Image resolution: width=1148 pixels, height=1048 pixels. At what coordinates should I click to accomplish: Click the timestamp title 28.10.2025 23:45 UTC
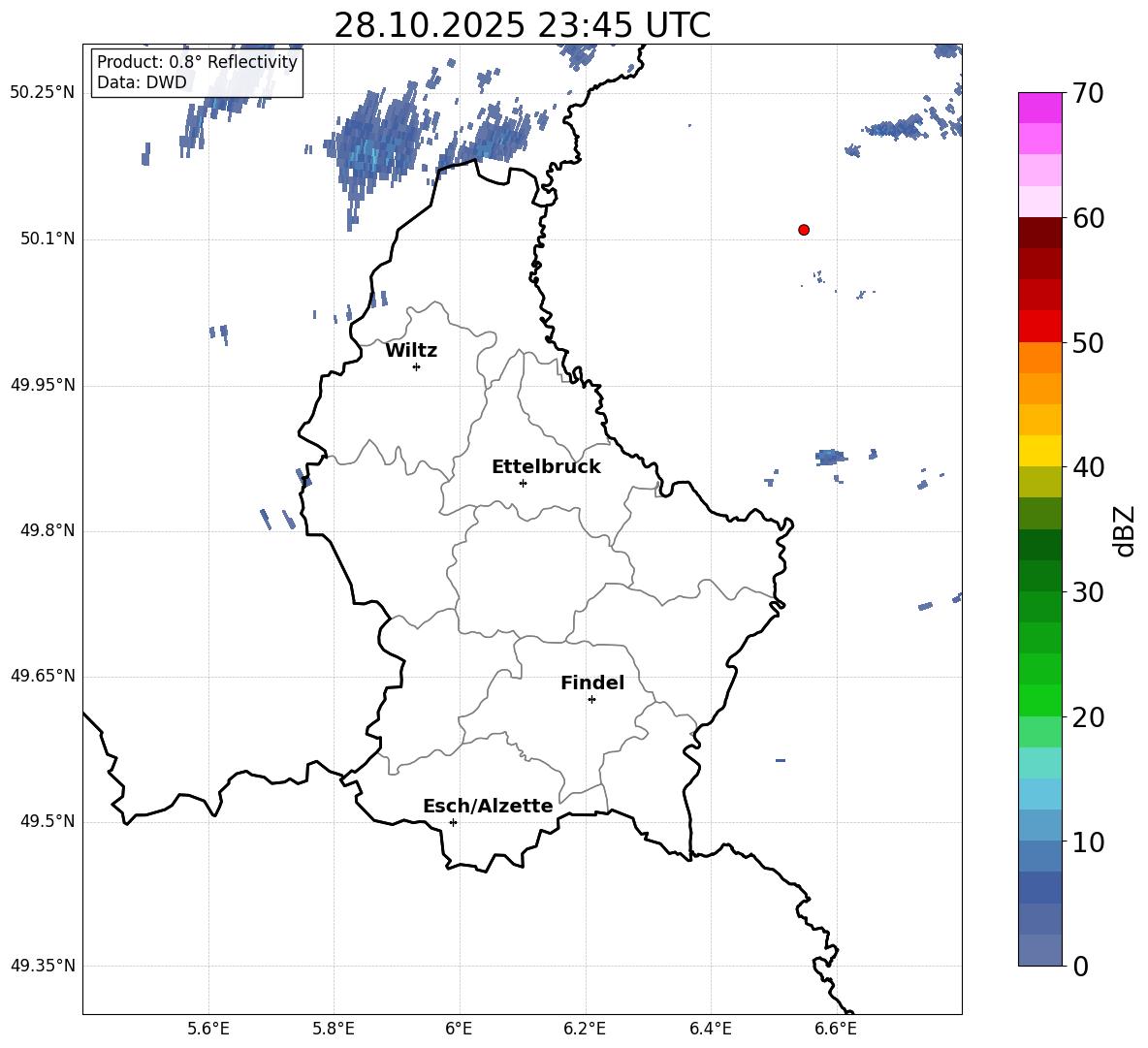pyautogui.click(x=522, y=25)
